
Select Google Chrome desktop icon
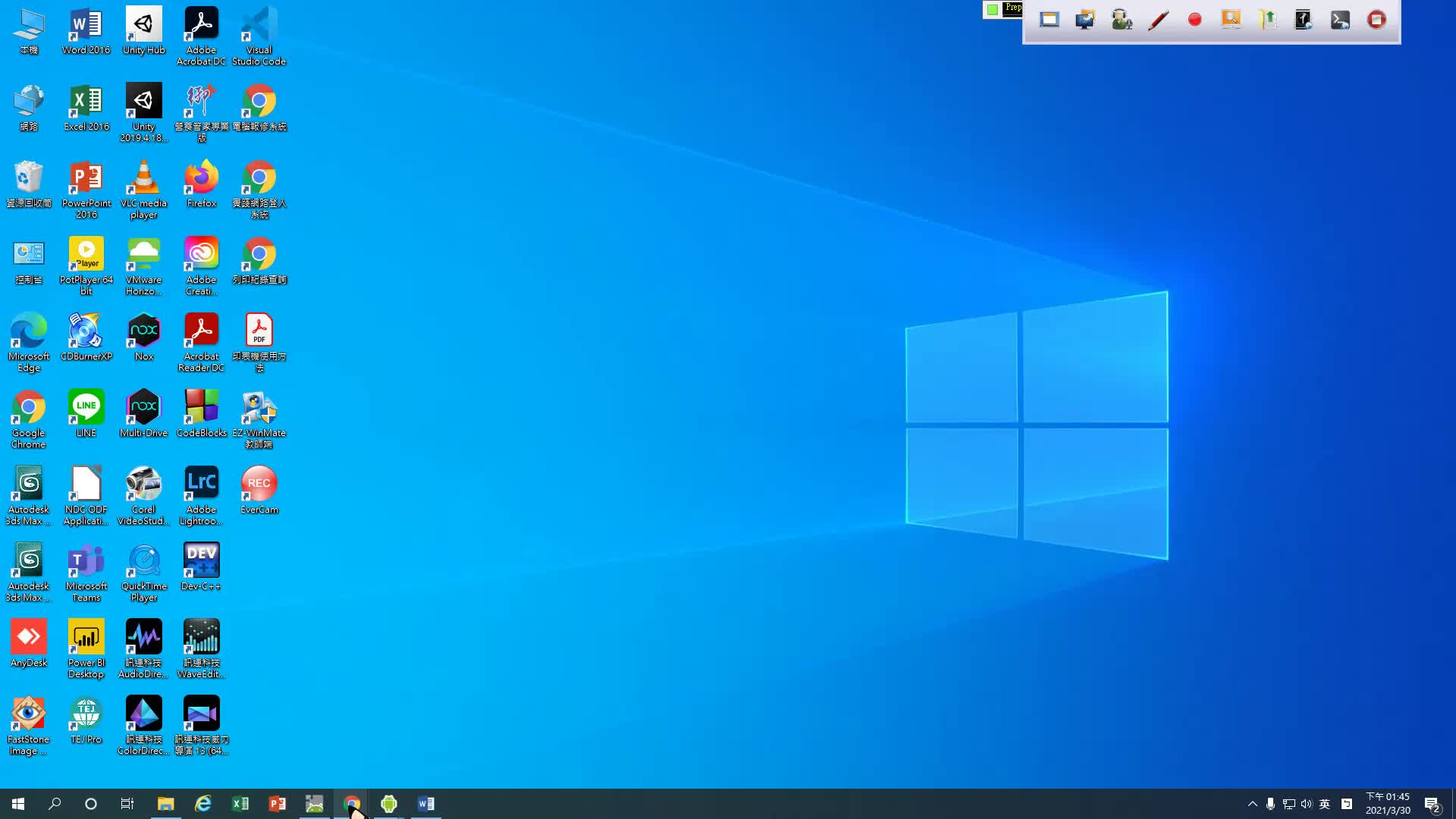pyautogui.click(x=29, y=420)
